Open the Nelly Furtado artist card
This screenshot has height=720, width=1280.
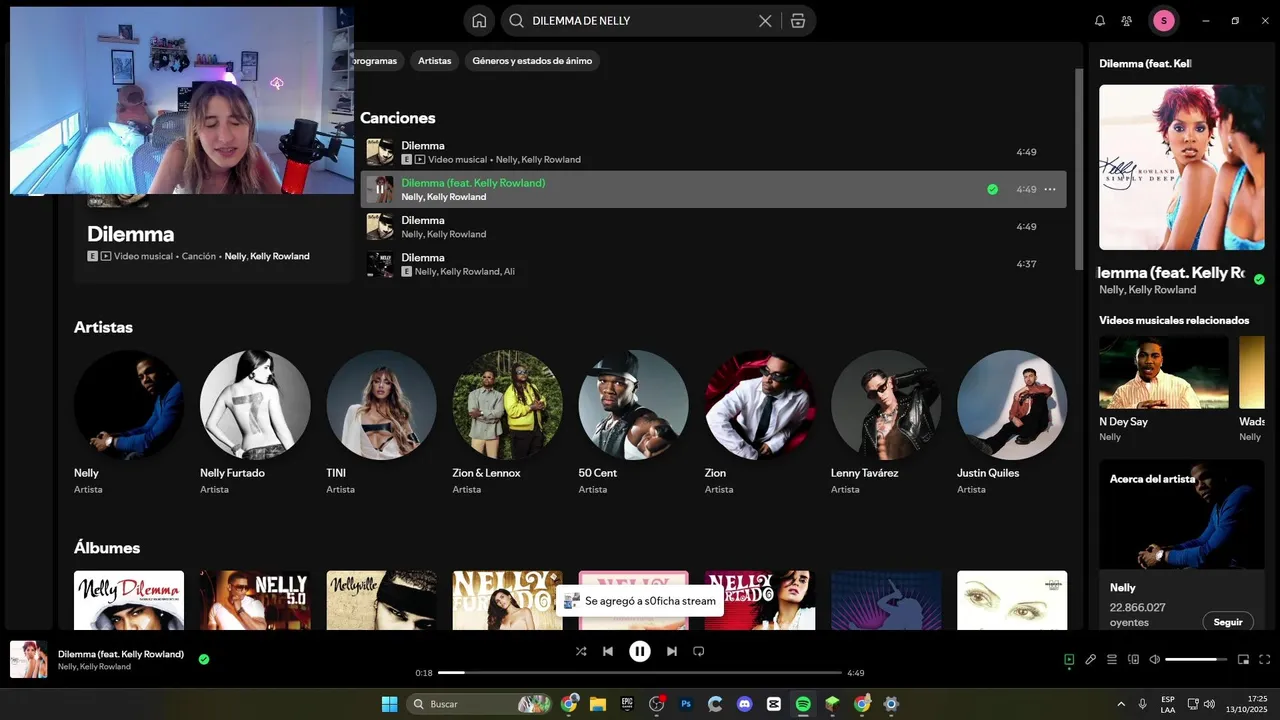coord(255,423)
